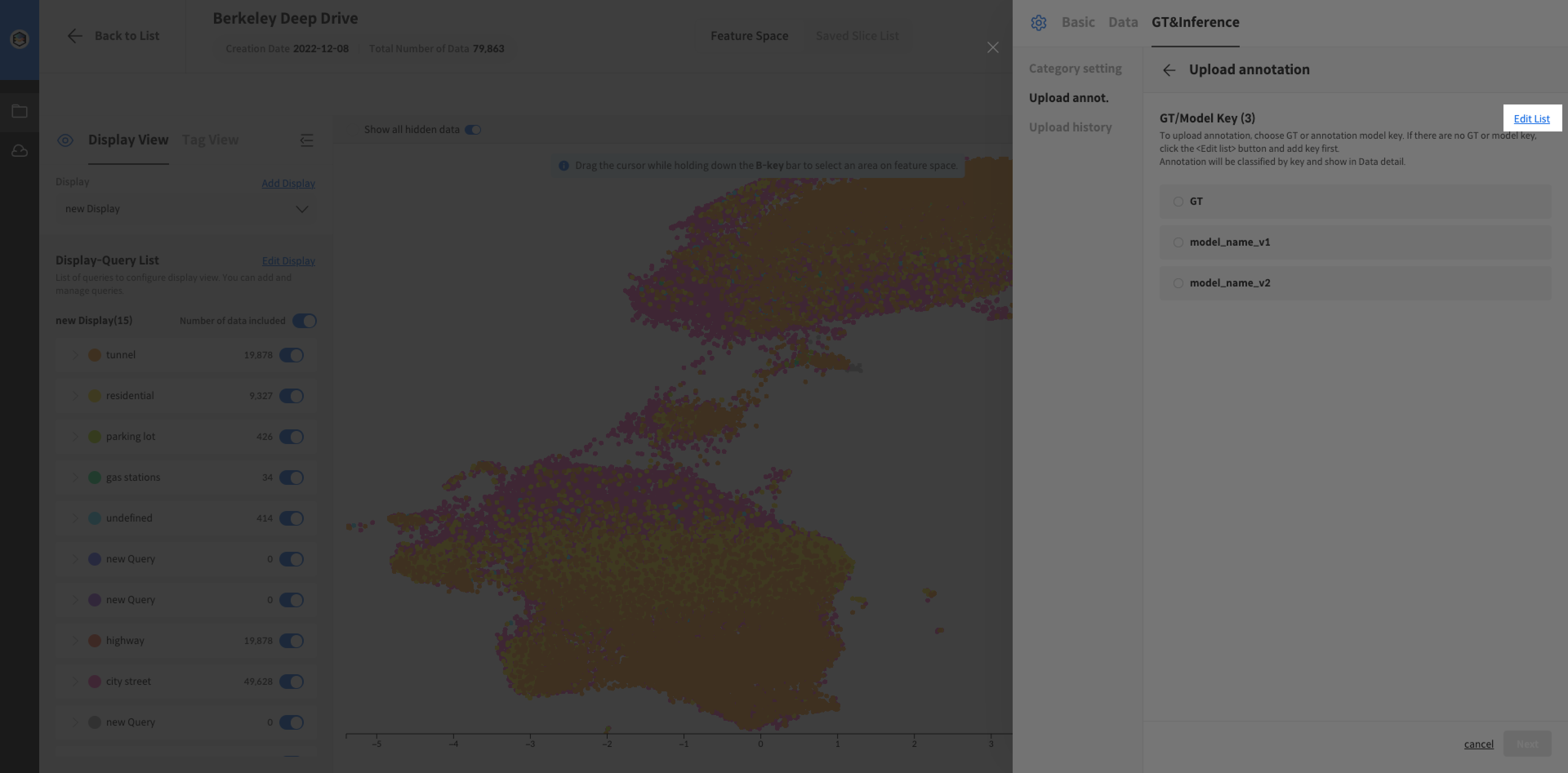Screen dimensions: 1568x773
Task: Switch to the Basic tab
Action: [x=1078, y=22]
